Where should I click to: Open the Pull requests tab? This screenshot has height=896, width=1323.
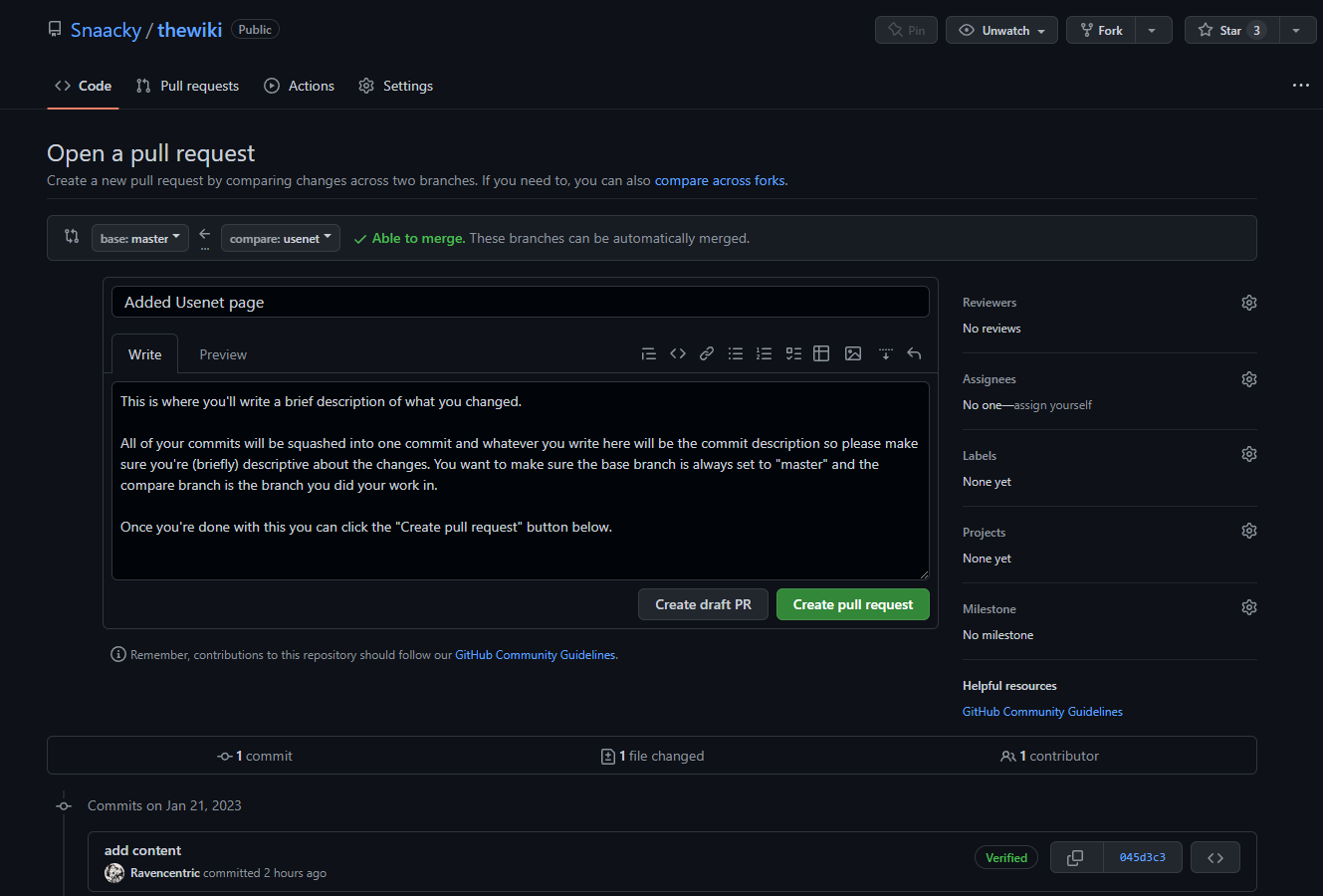187,86
